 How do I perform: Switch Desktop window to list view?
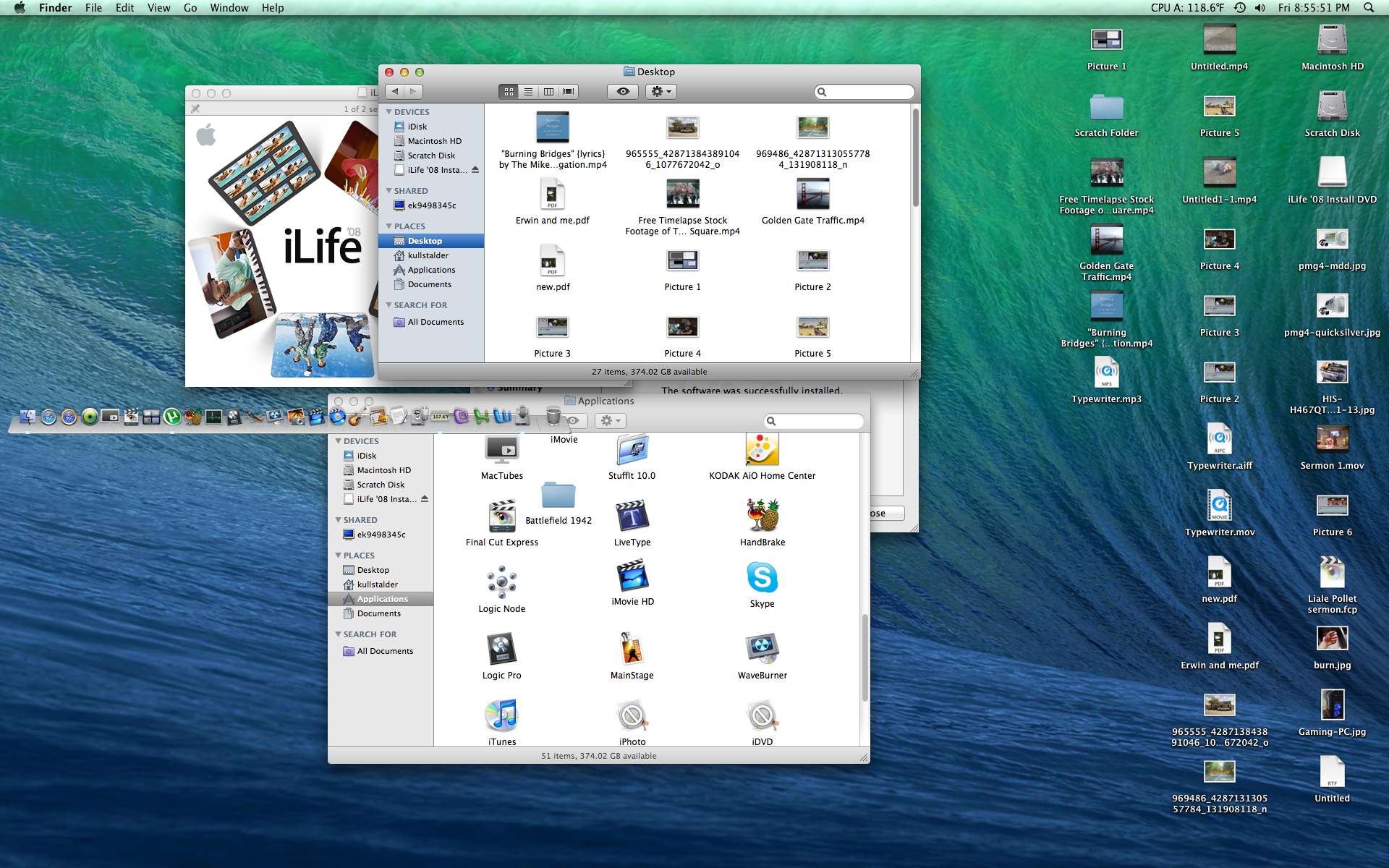click(529, 92)
